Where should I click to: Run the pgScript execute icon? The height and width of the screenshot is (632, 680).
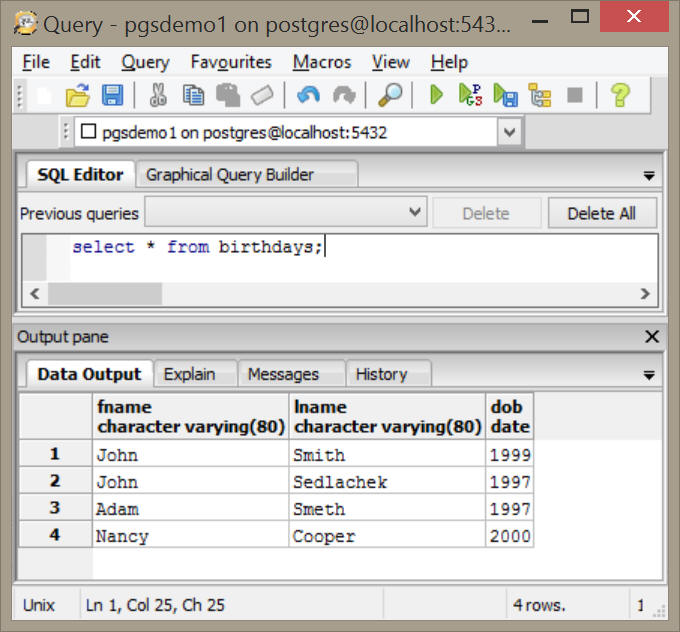click(471, 95)
